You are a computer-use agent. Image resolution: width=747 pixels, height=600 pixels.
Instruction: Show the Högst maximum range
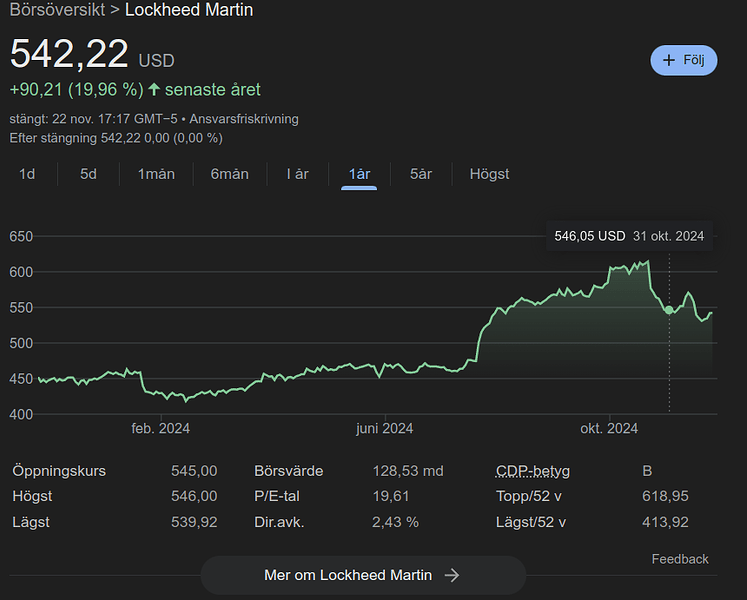click(x=489, y=174)
